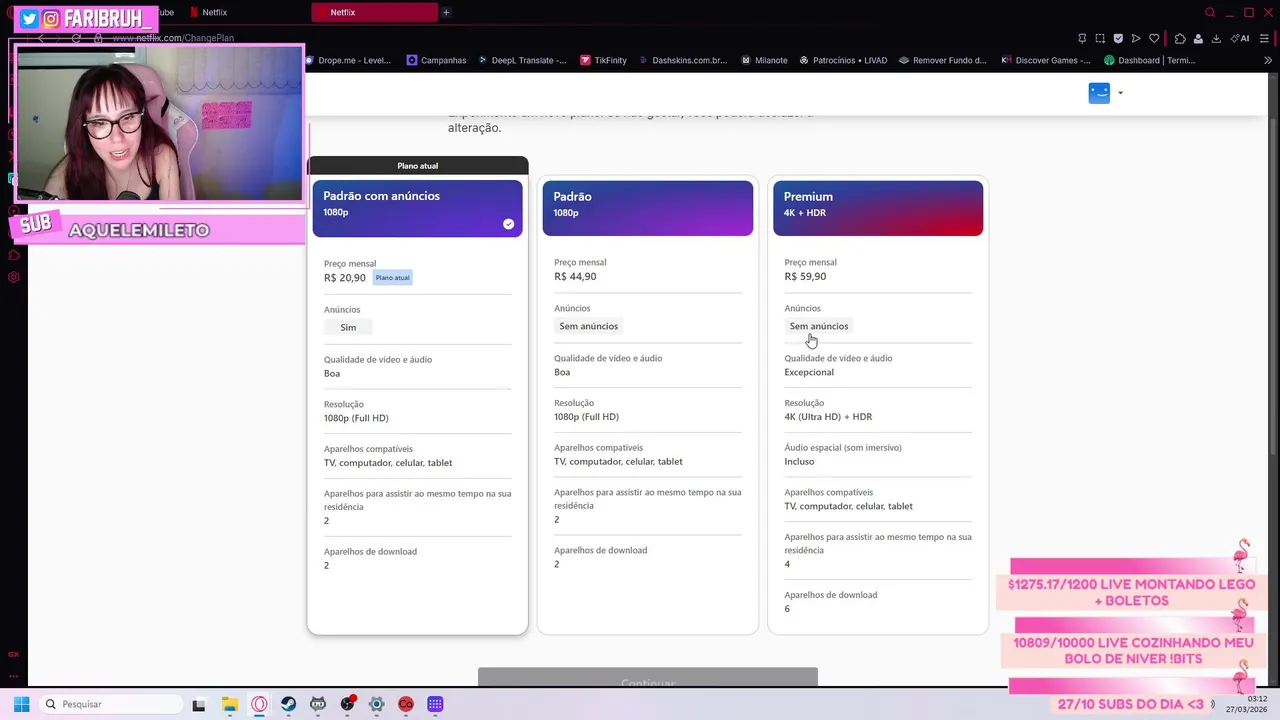The height and width of the screenshot is (720, 1280).
Task: Click the Excepcional quality value
Action: point(809,372)
